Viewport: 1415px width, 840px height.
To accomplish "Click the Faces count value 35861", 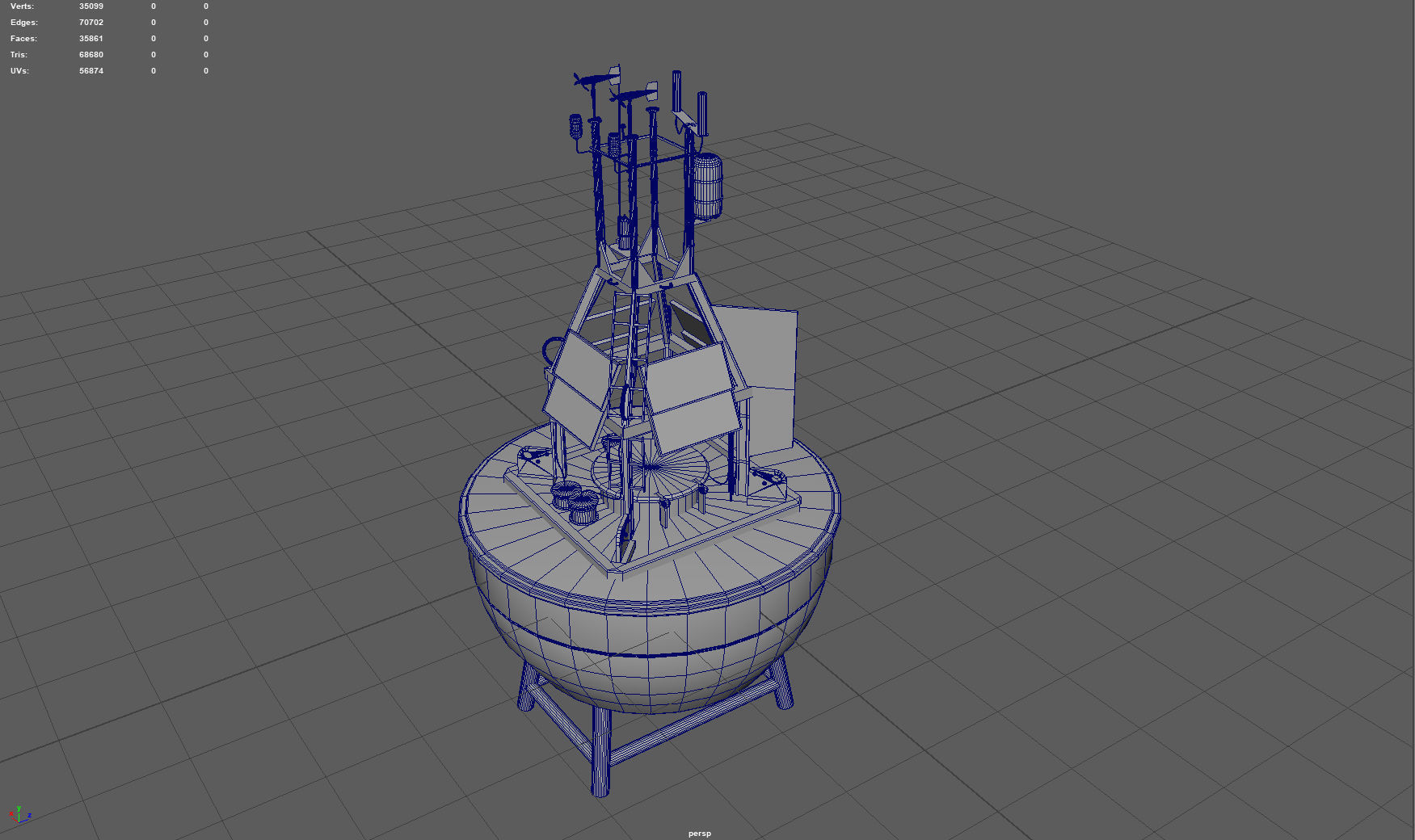I will [x=91, y=39].
